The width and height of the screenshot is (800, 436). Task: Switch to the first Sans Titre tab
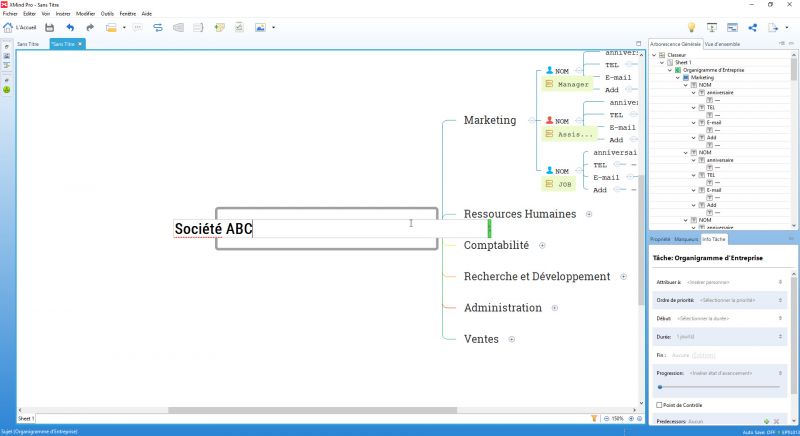coord(28,44)
